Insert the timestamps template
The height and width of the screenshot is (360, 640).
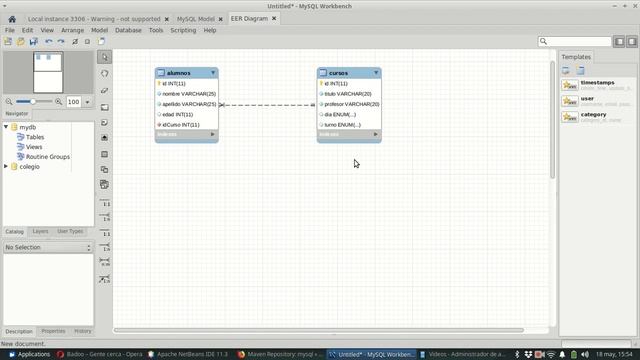click(x=596, y=85)
